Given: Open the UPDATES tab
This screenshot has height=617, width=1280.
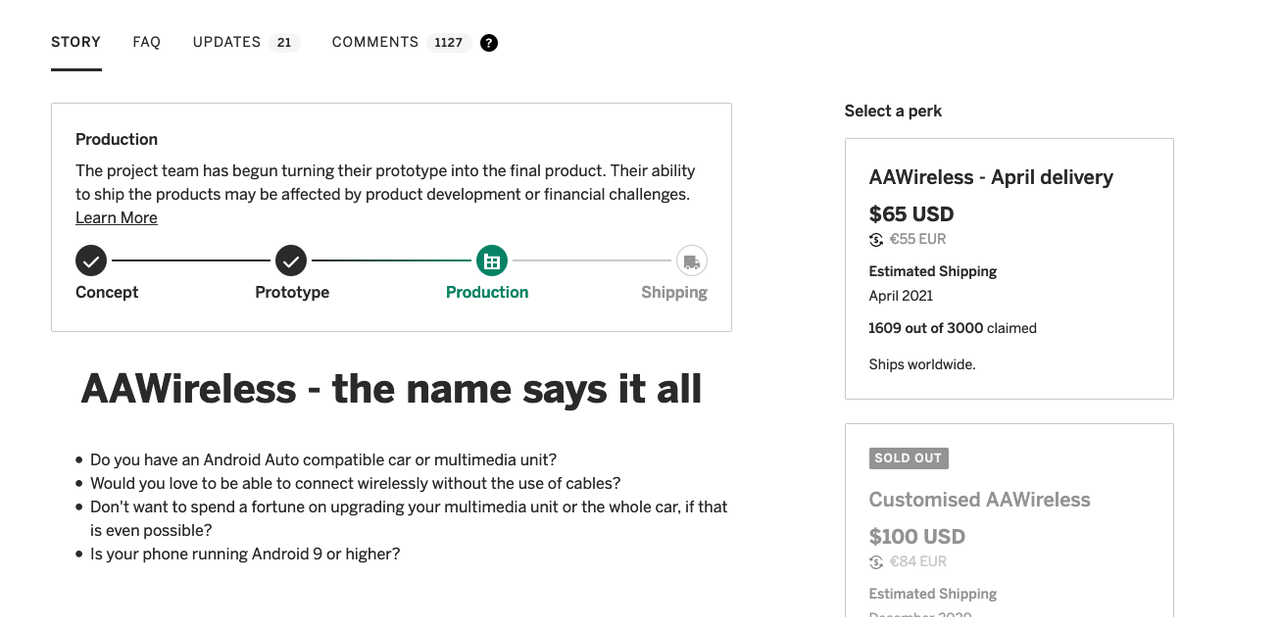Looking at the screenshot, I should pyautogui.click(x=227, y=42).
